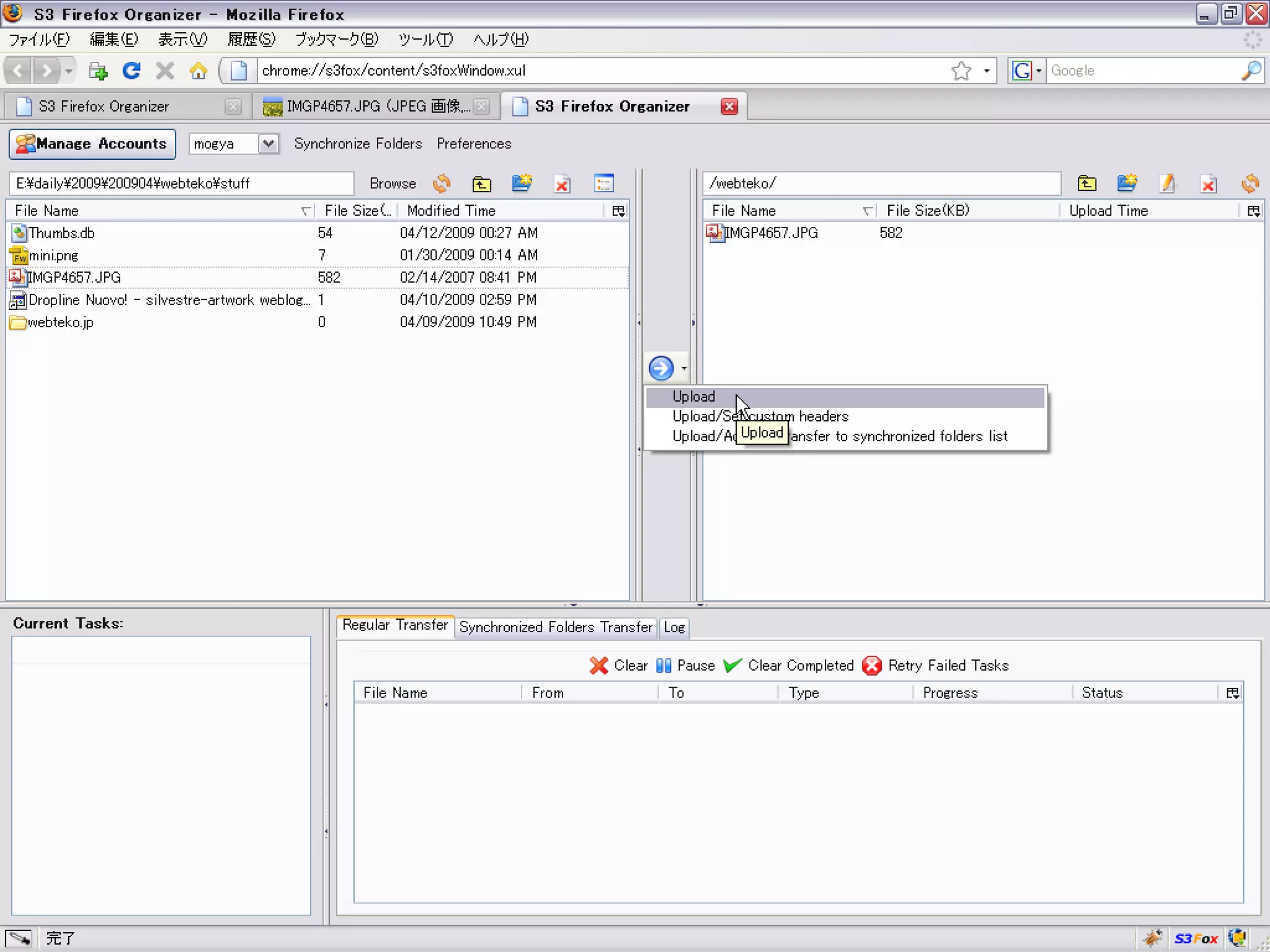
Task: Choose Upload/Set custom headers option
Action: [x=845, y=416]
